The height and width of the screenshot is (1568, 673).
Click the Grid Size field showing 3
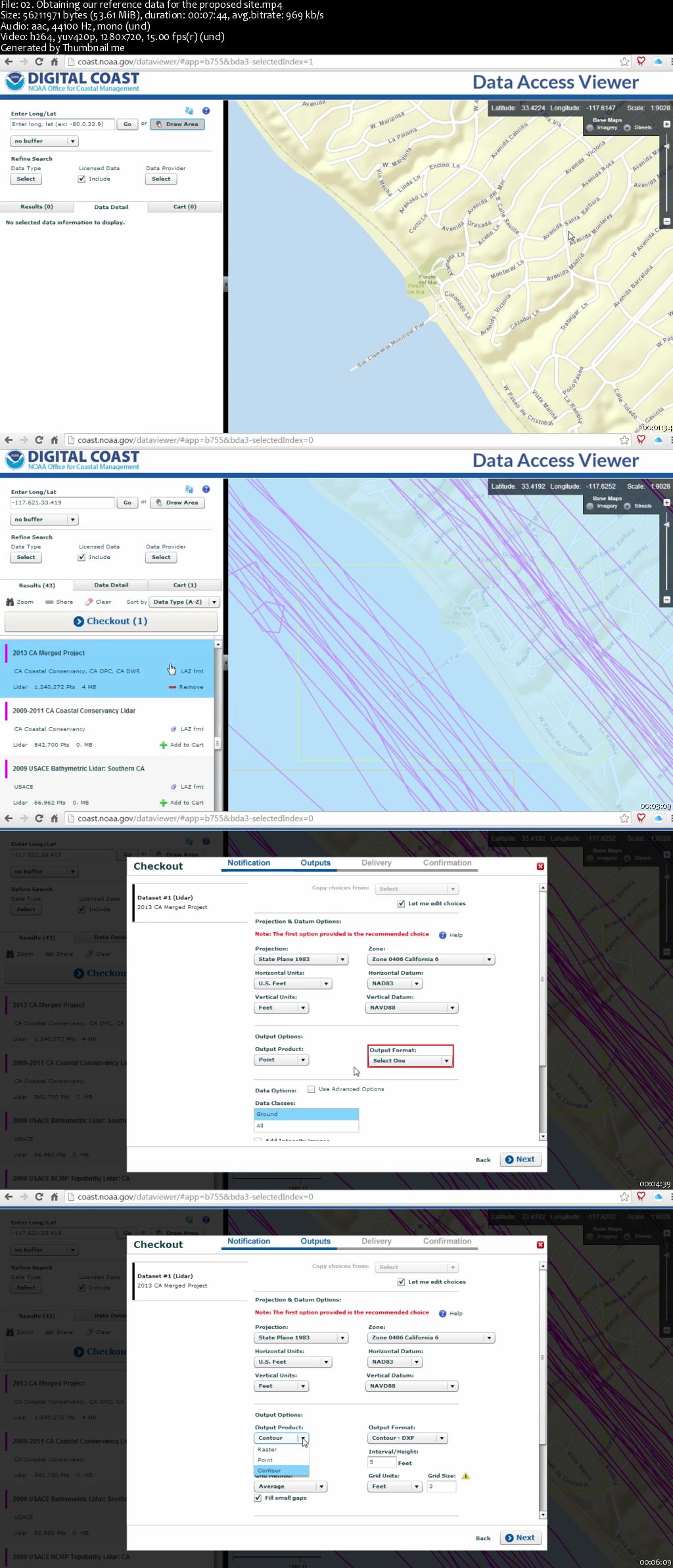[441, 1487]
